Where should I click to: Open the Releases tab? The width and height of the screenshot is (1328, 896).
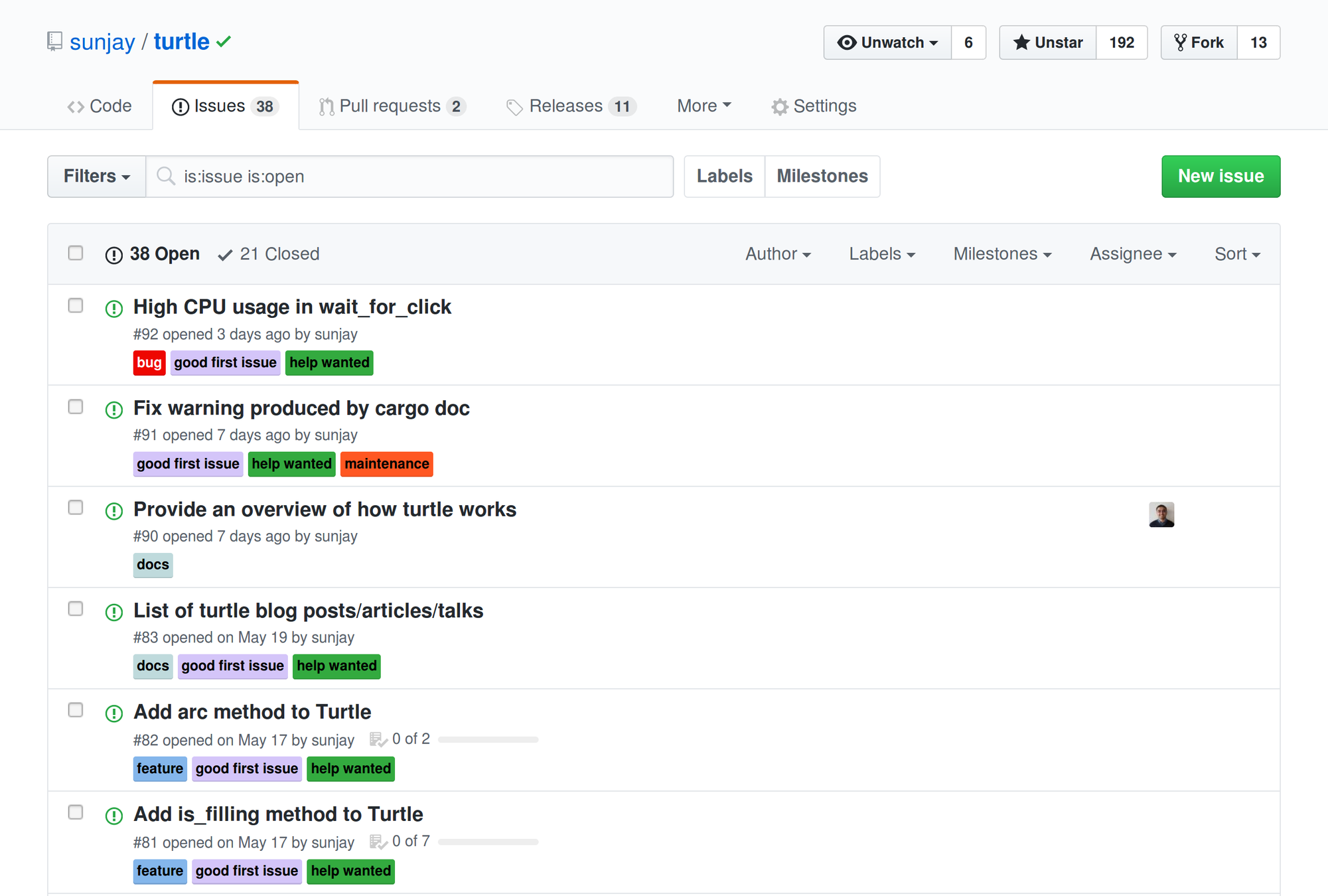tap(571, 106)
